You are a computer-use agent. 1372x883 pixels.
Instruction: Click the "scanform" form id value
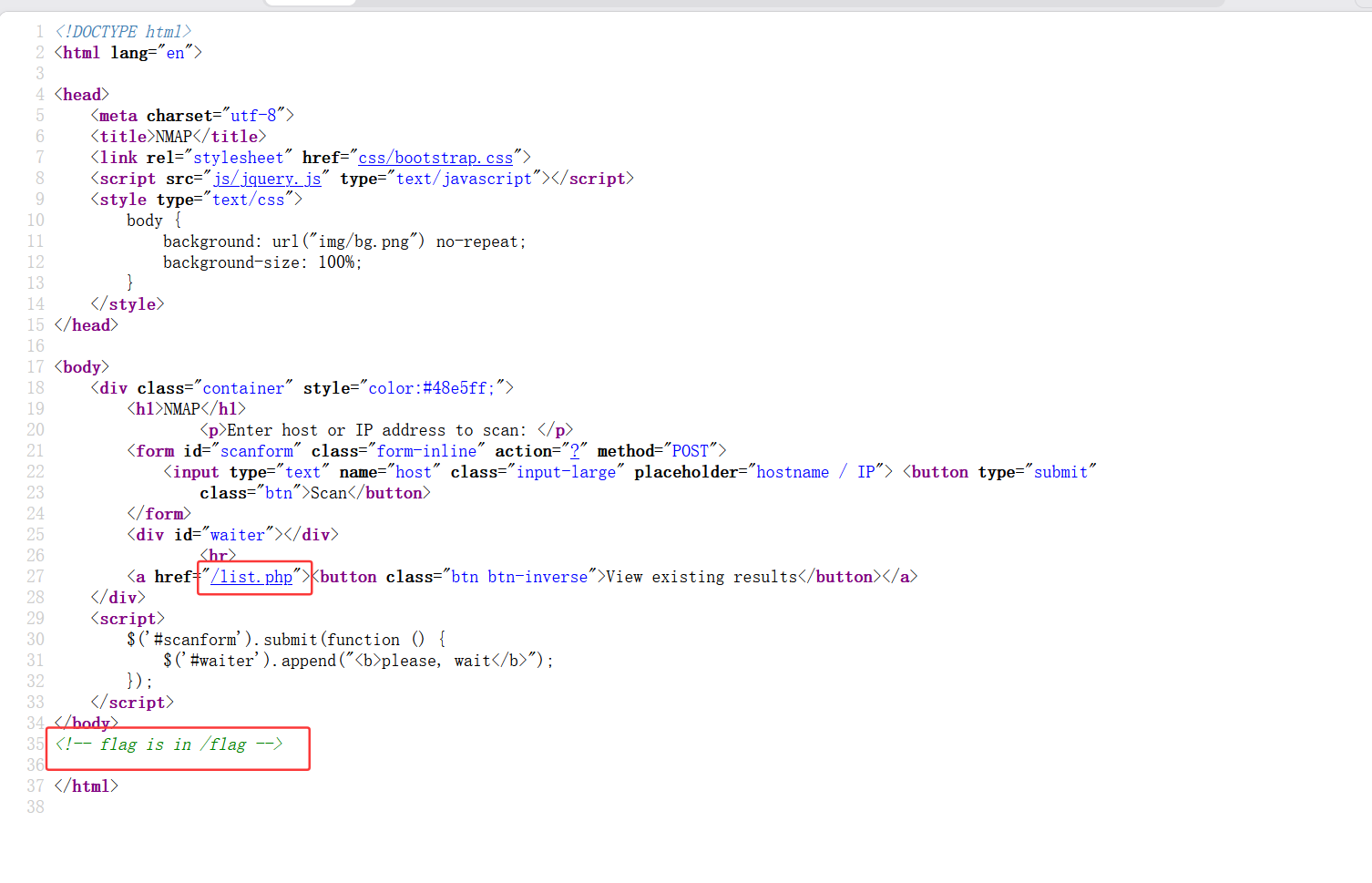click(x=256, y=451)
